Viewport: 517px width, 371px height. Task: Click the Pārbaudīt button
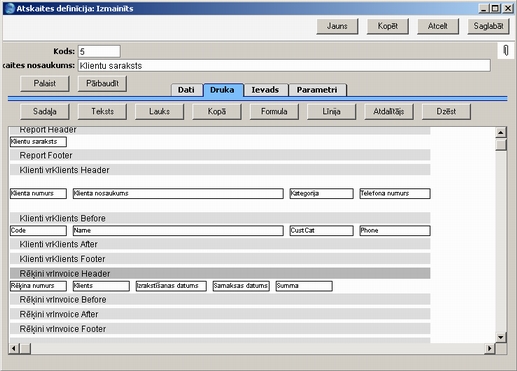[102, 83]
